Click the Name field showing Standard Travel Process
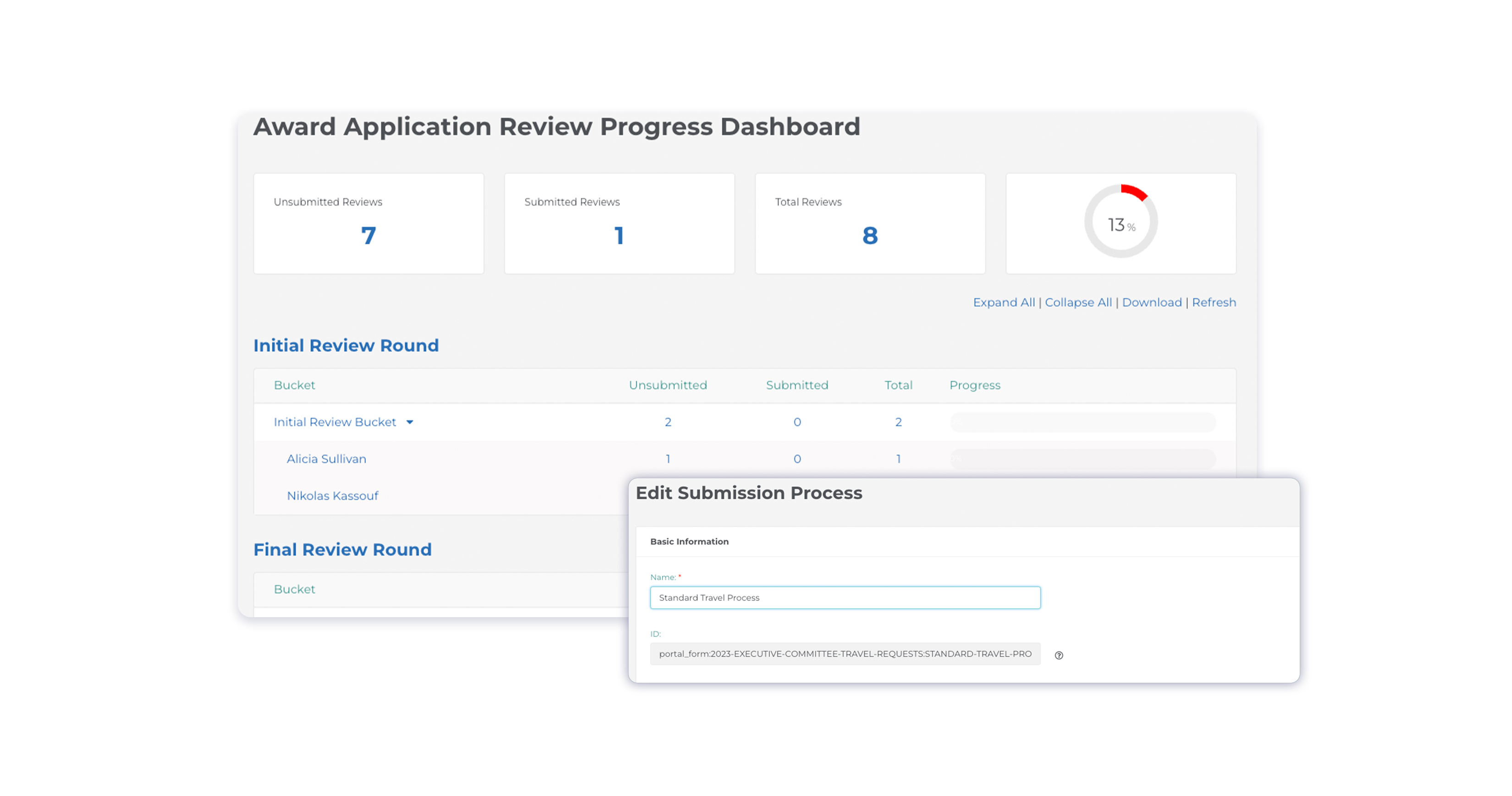Viewport: 1512px width, 796px height. pyautogui.click(x=844, y=597)
